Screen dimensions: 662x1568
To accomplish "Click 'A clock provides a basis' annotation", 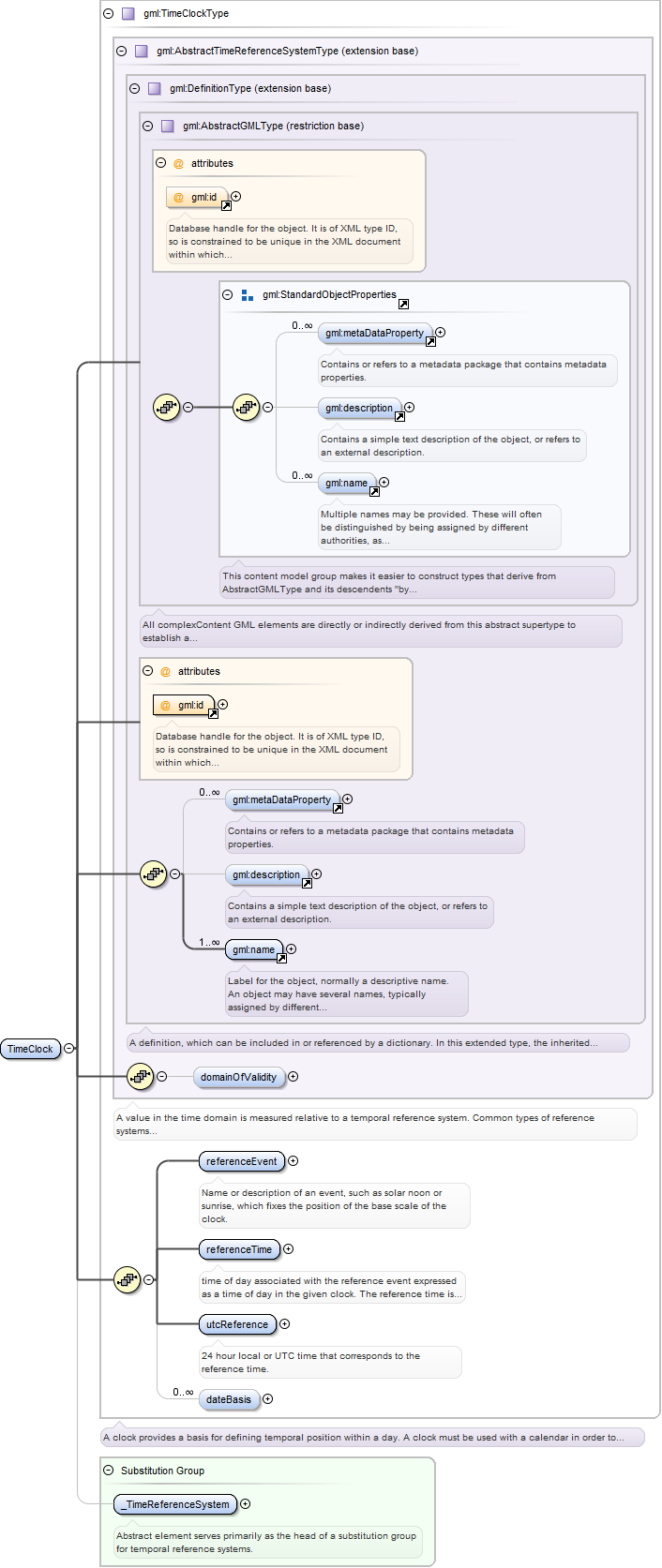I will click(x=372, y=1437).
